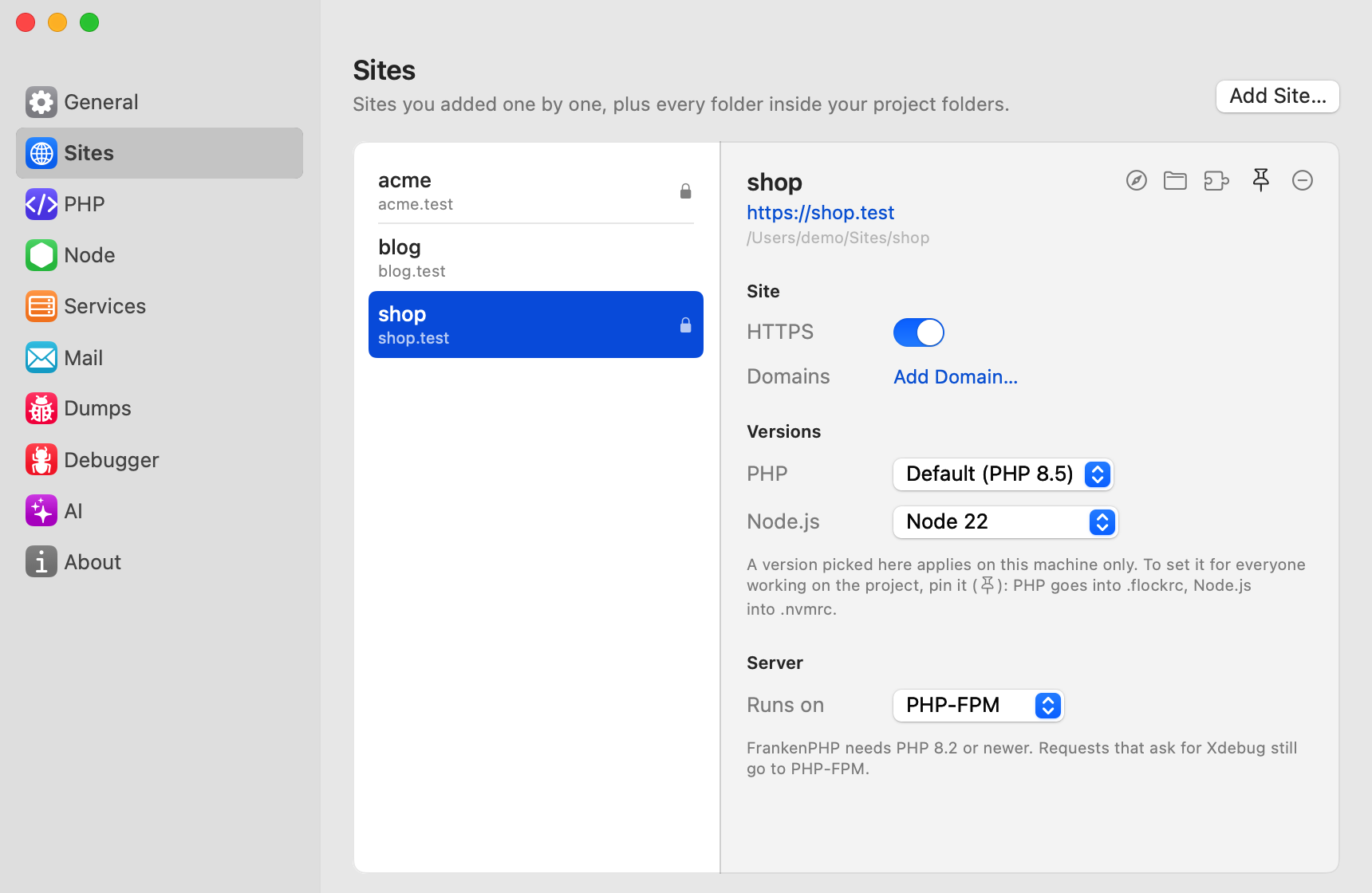Click the AI sparkle icon
The image size is (1372, 893).
[41, 511]
